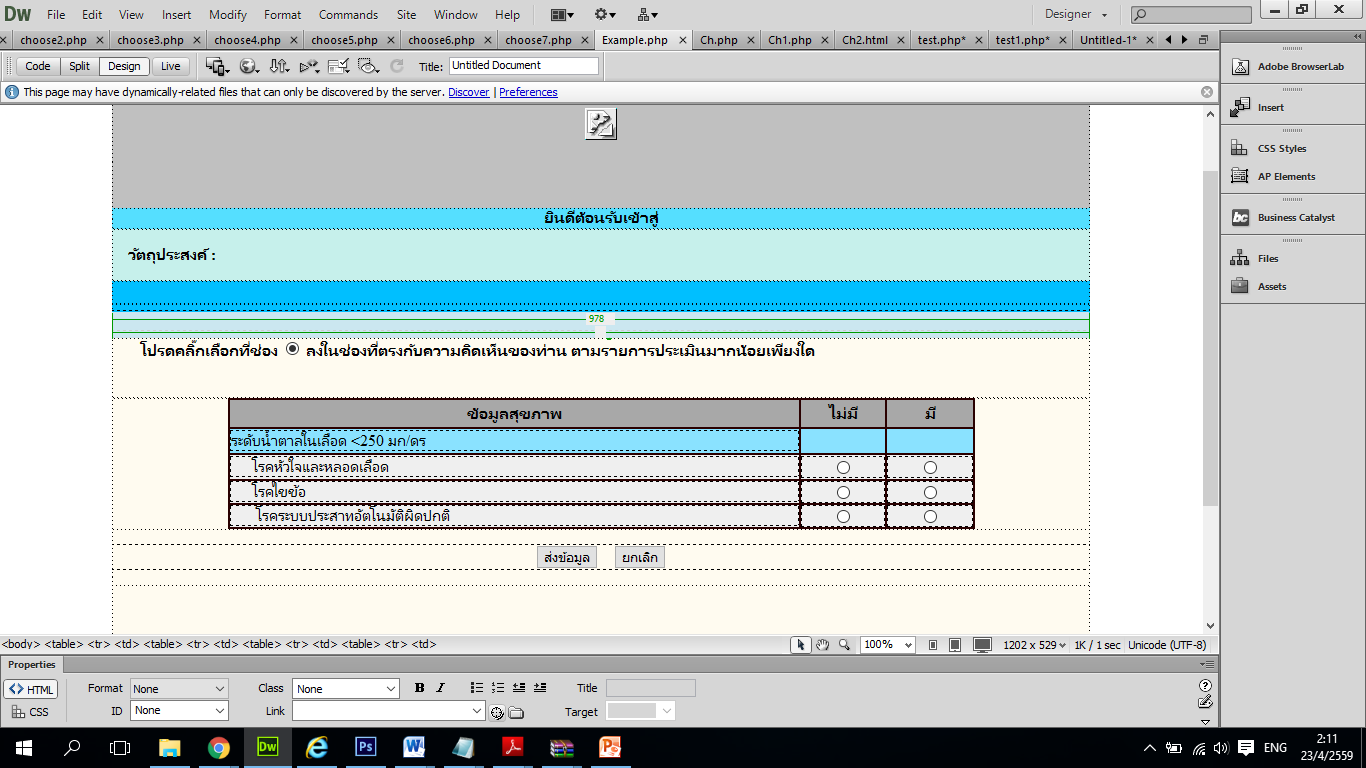Insert unordered list from Properties panel
Image resolution: width=1366 pixels, height=768 pixels.
point(477,688)
